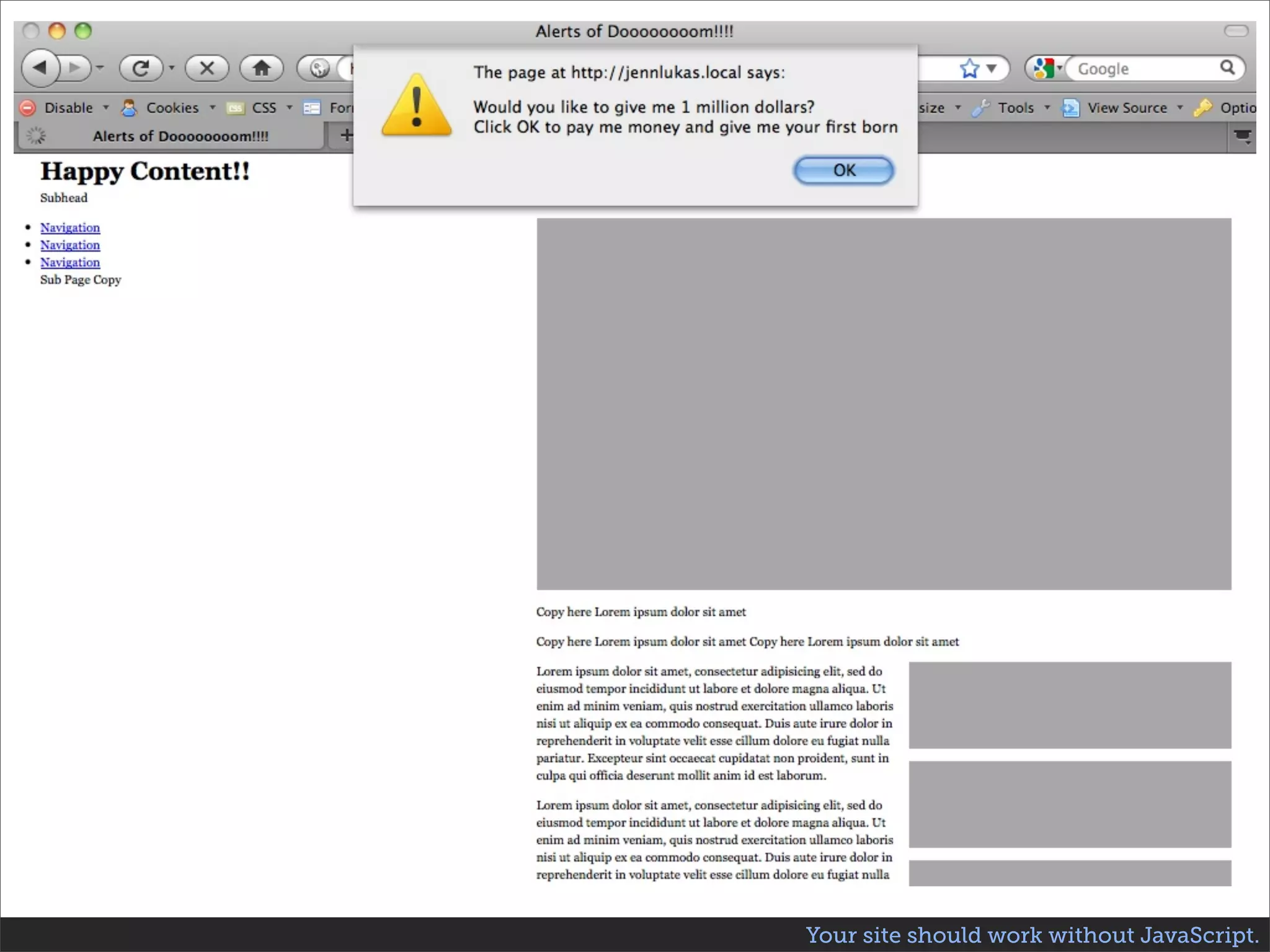Click the Subhead text
The height and width of the screenshot is (952, 1270).
64,198
